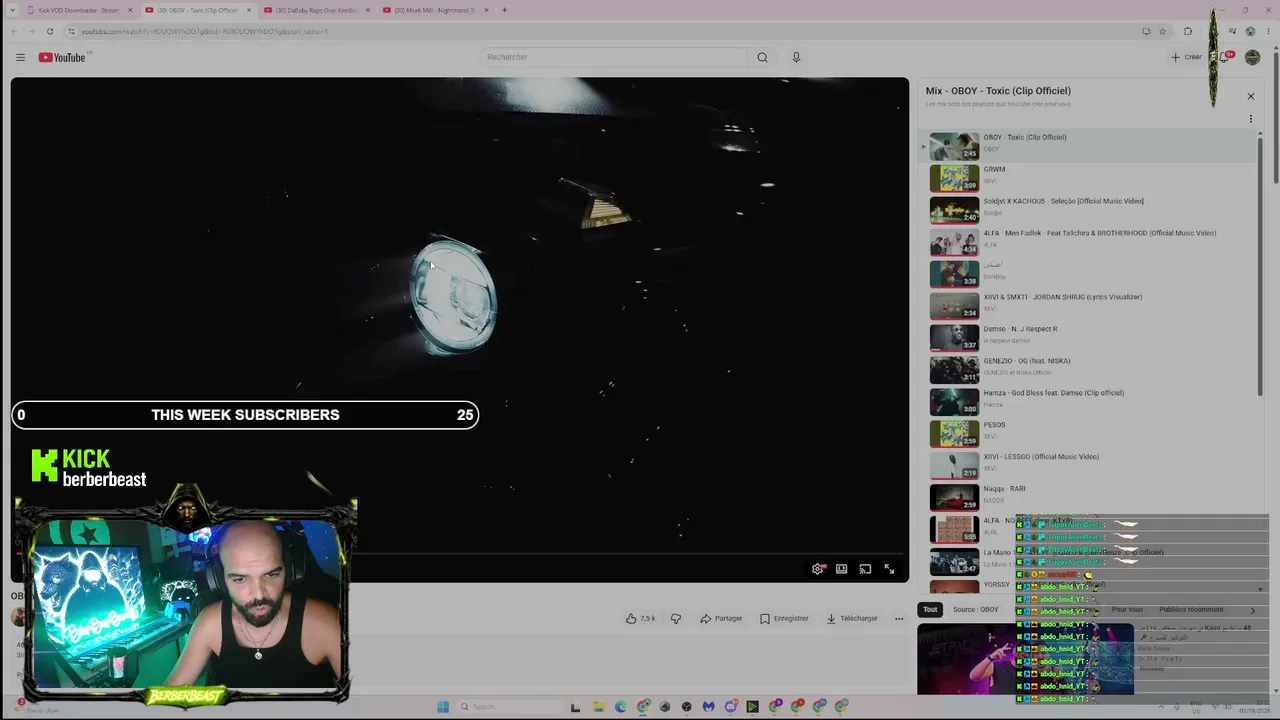
Task: Reload the page in the browser
Action: 50,31
